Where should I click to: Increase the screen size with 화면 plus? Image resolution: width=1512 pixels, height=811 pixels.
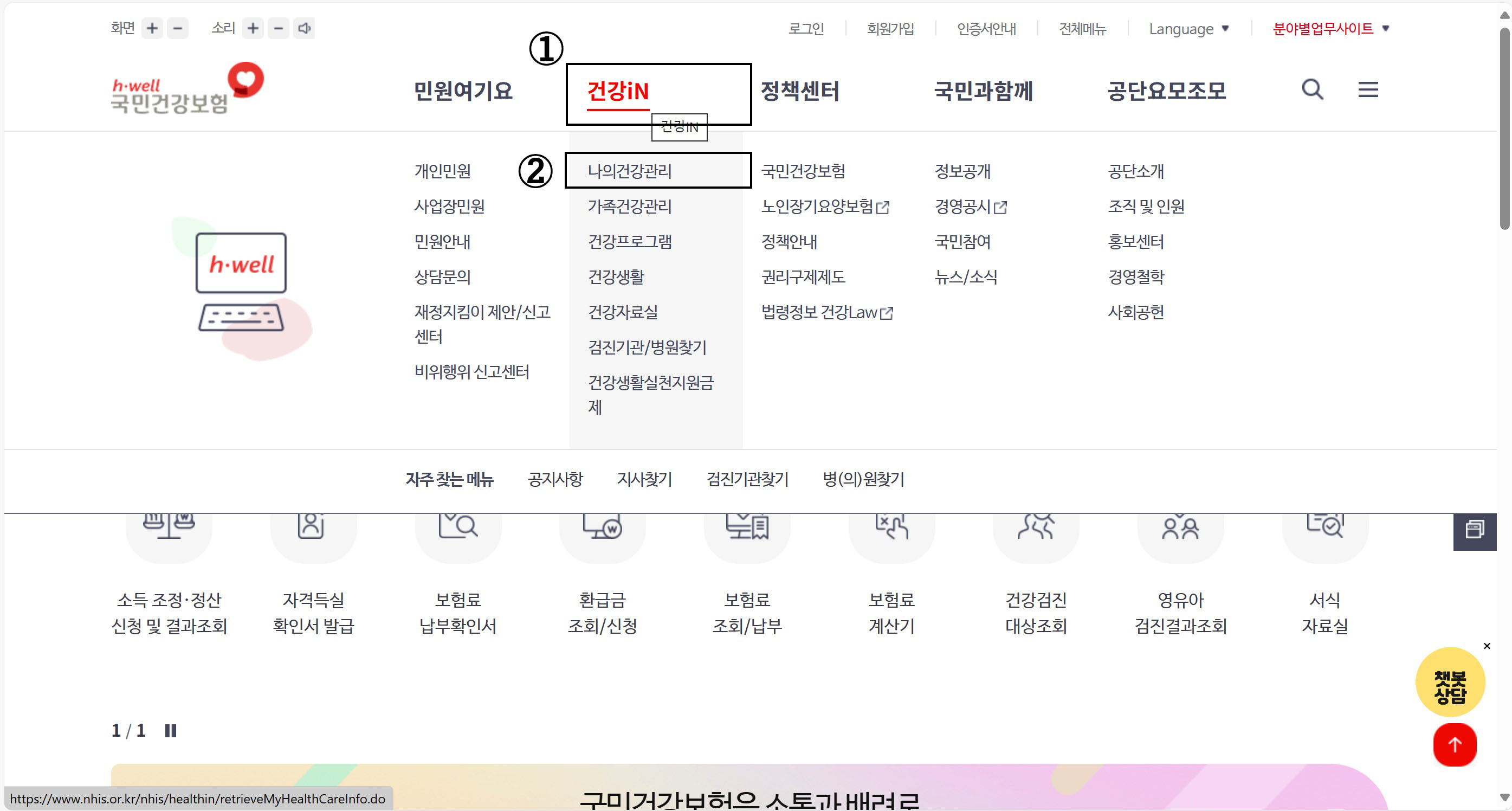pyautogui.click(x=152, y=28)
